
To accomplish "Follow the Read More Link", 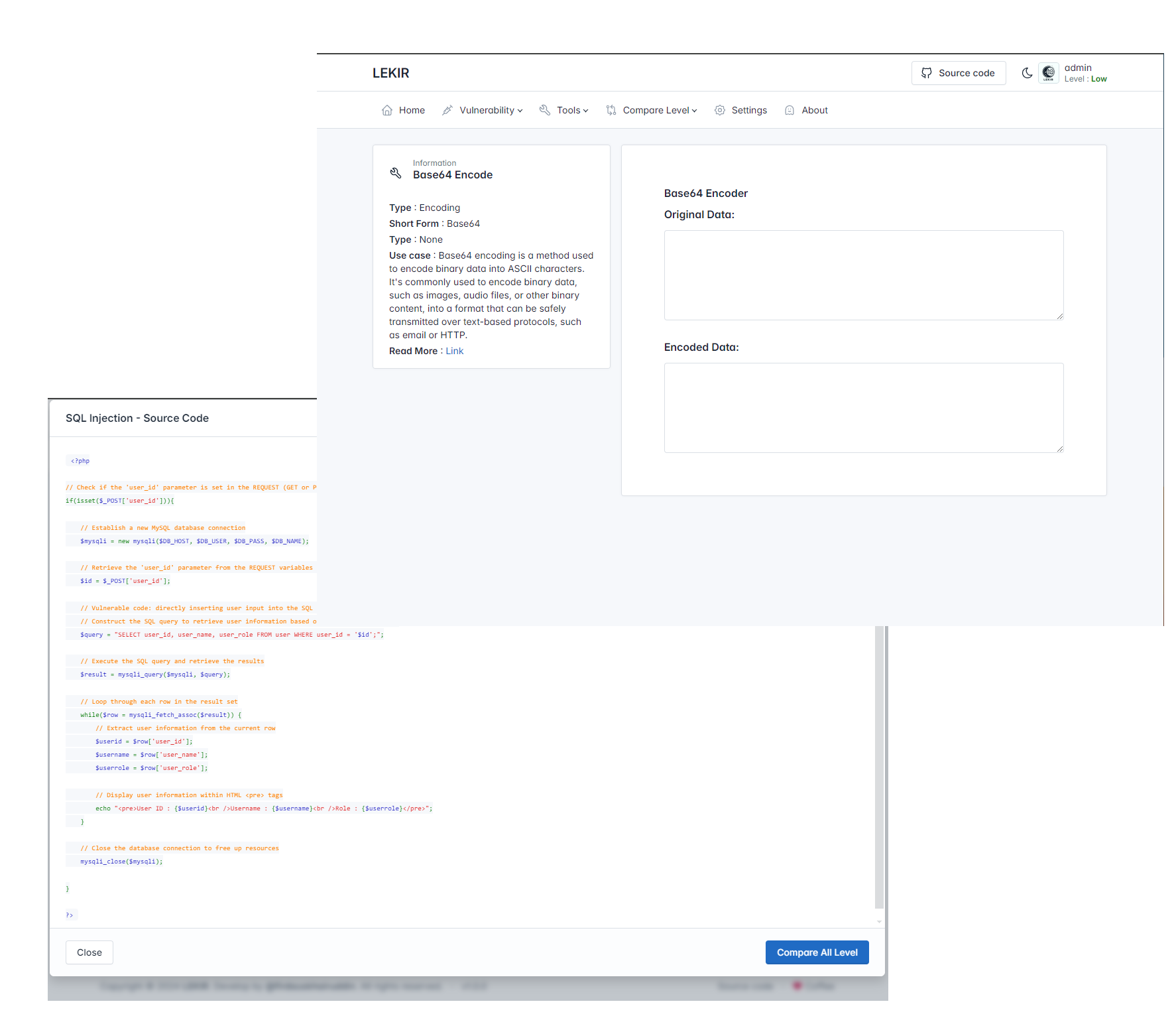I will [x=455, y=351].
